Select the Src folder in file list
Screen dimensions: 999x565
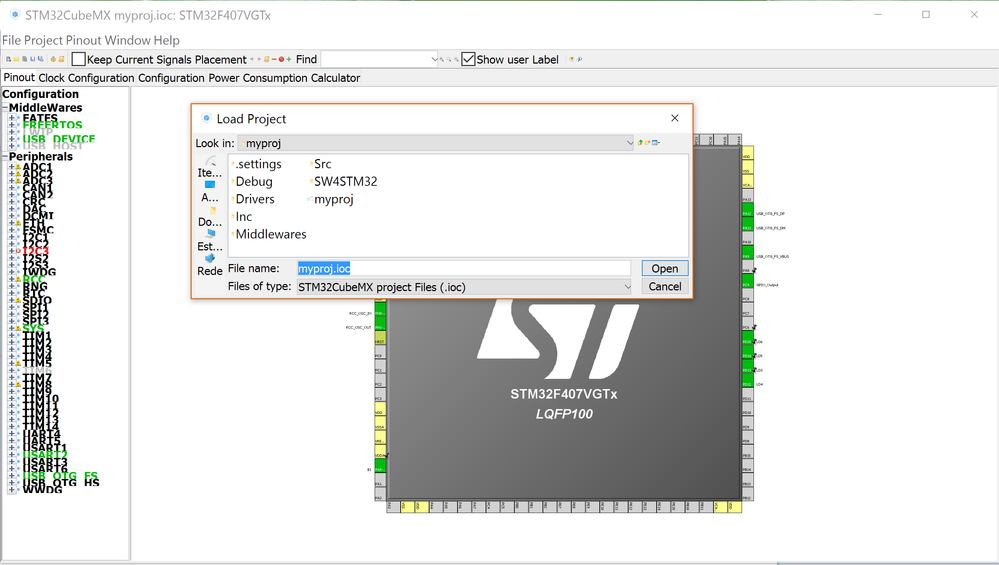(320, 164)
